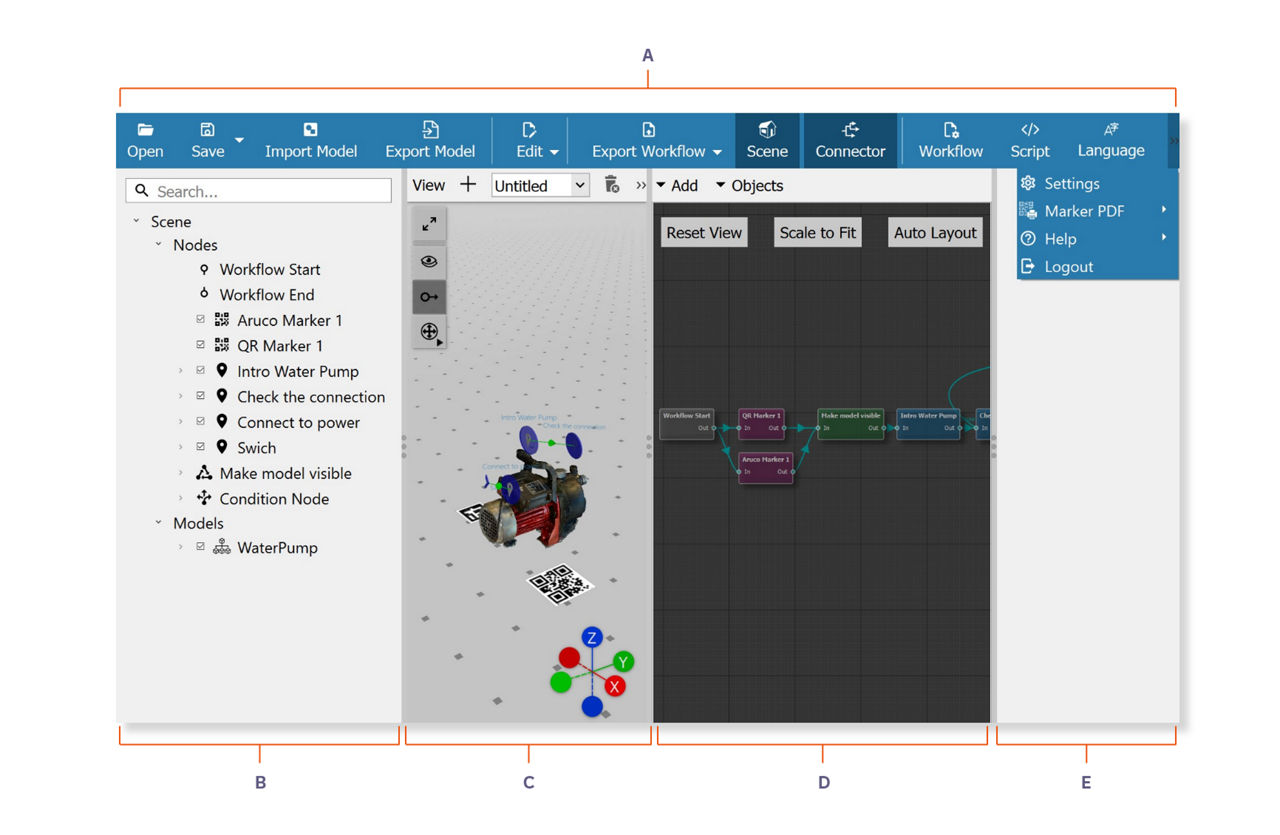
Task: Open the Untitled view combo box
Action: [540, 185]
